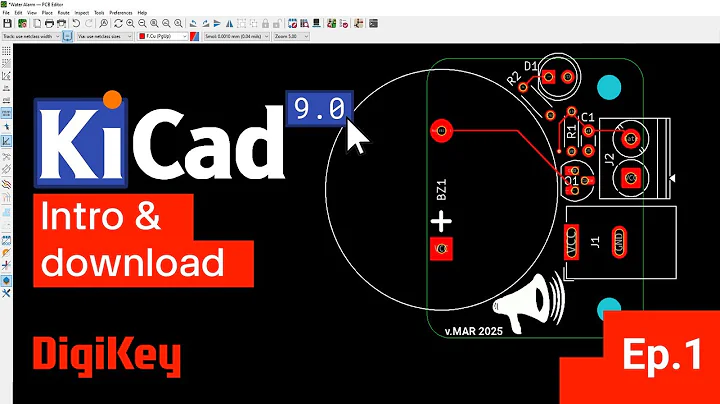Switch units to millimeters
This screenshot has height=404, width=720.
coord(6,112)
